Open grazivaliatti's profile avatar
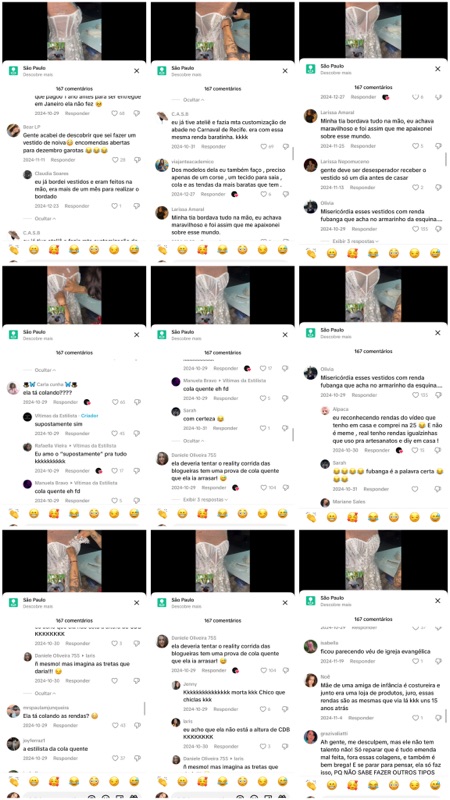Screen dimensions: 450x800 pyautogui.click(x=311, y=737)
